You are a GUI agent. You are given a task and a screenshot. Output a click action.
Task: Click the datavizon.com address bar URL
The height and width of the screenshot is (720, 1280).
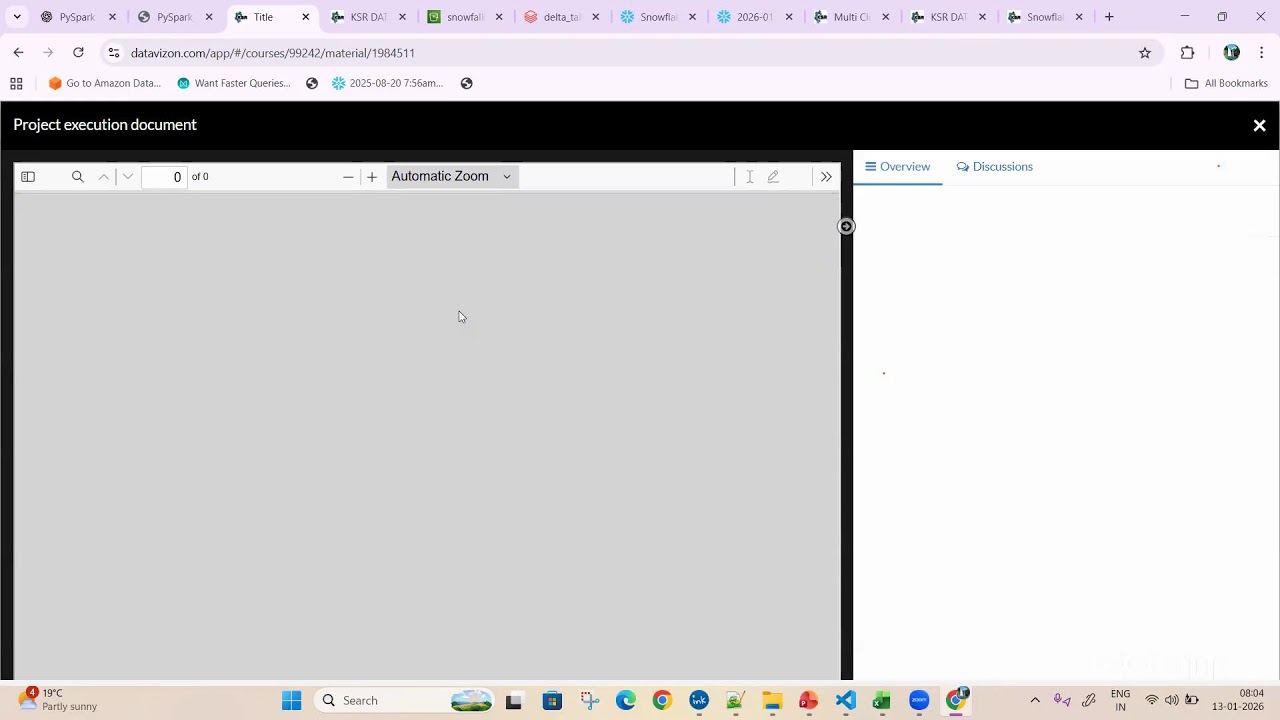point(273,53)
